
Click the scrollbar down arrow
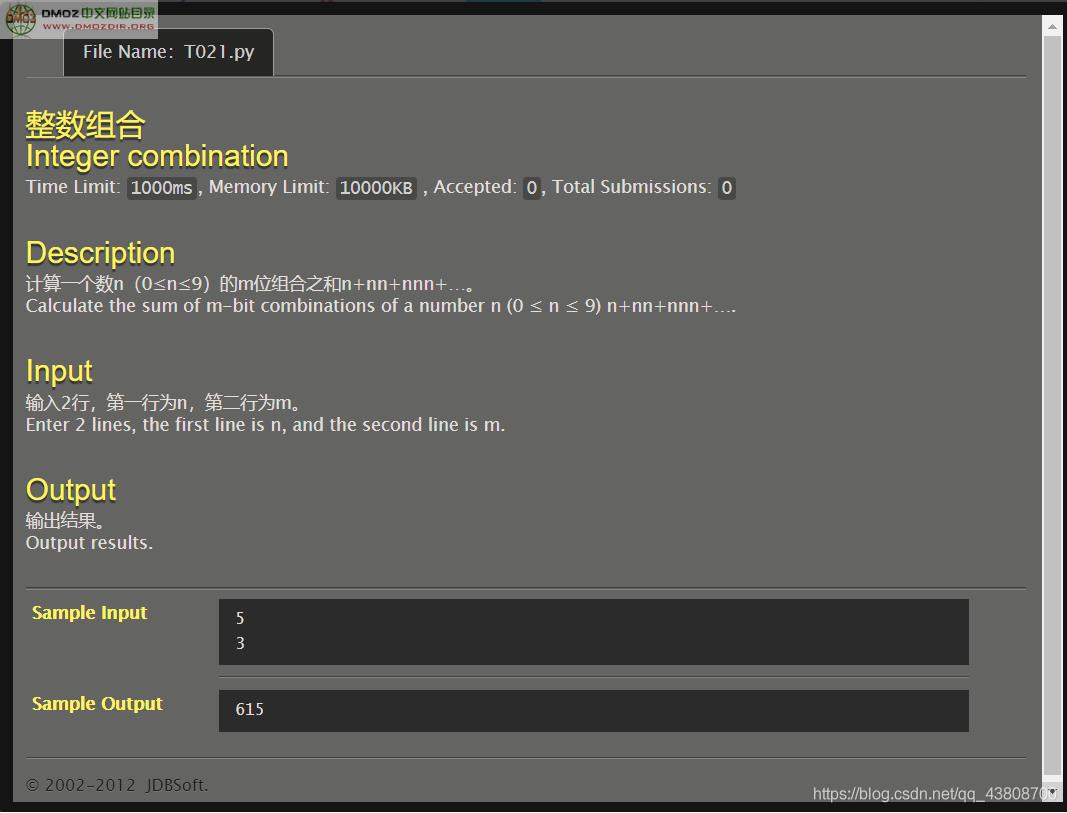click(x=1052, y=791)
